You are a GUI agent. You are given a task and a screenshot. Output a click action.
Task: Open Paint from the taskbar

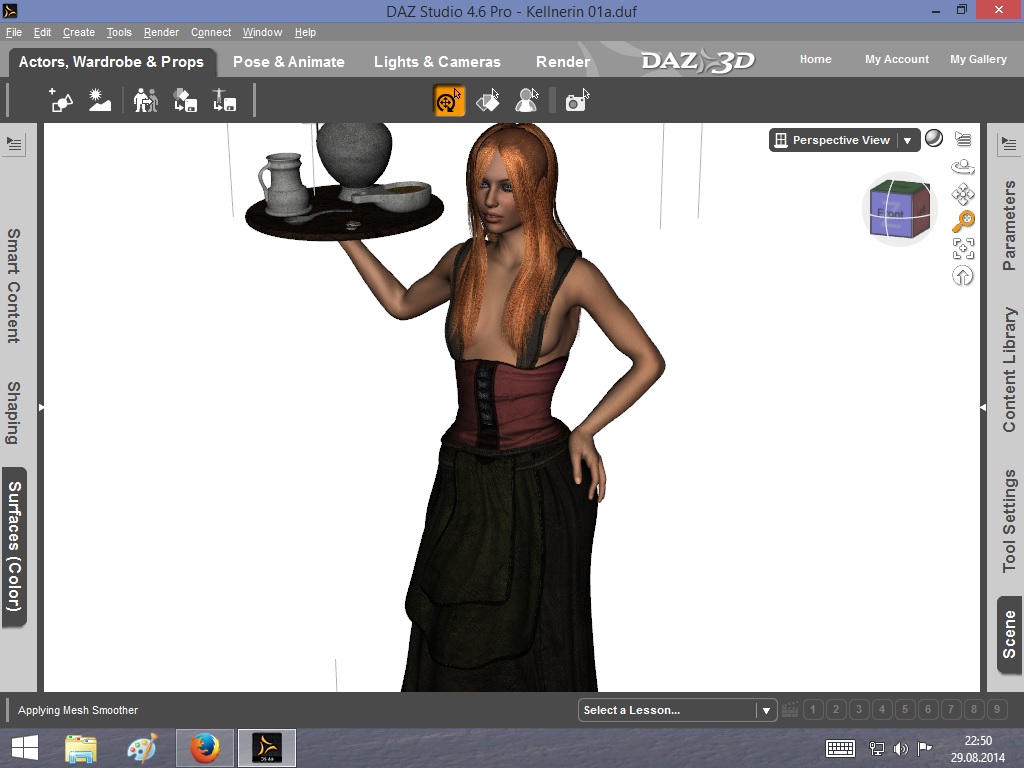click(142, 748)
